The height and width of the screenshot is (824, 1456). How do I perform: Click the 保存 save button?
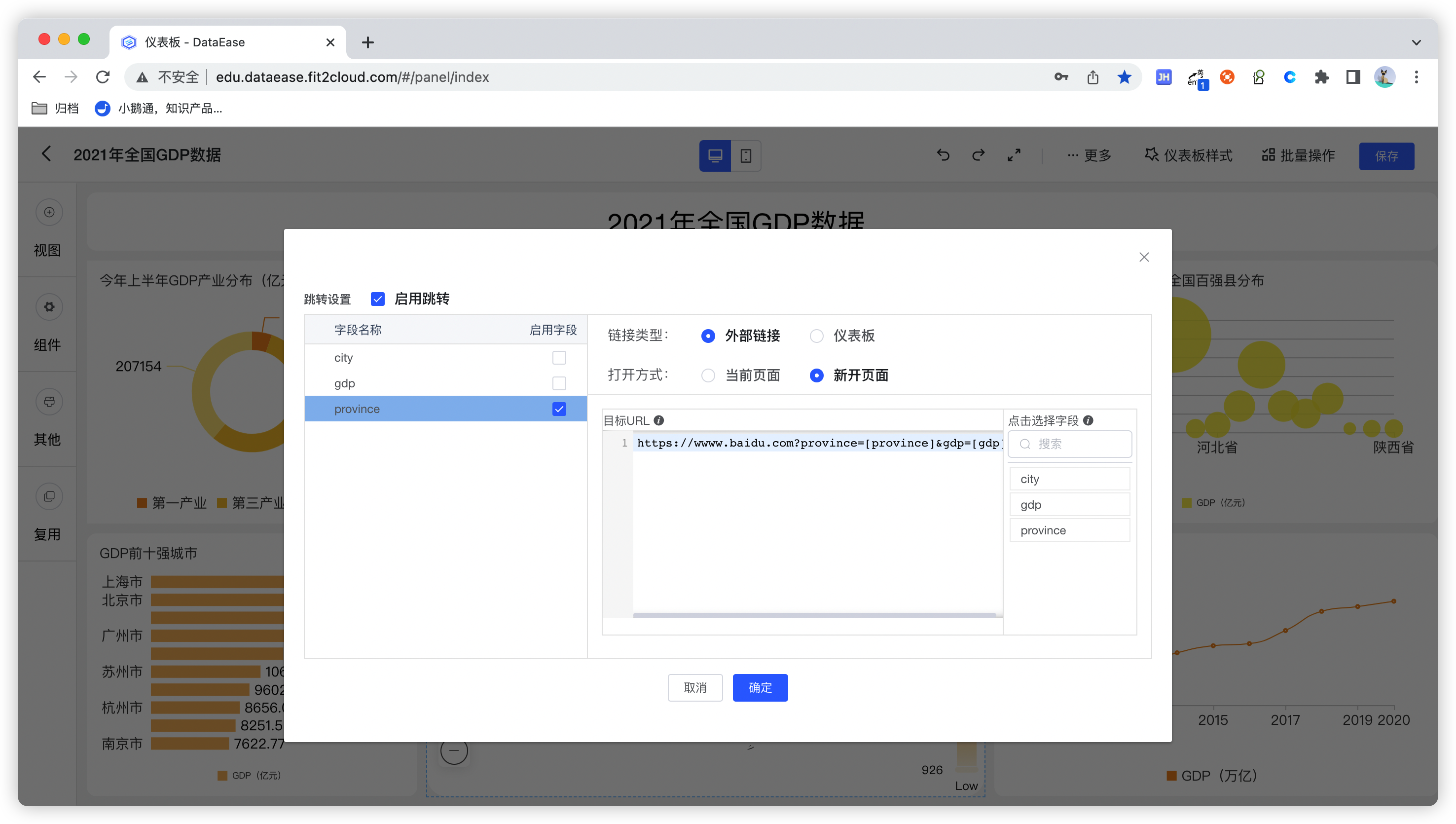1386,156
